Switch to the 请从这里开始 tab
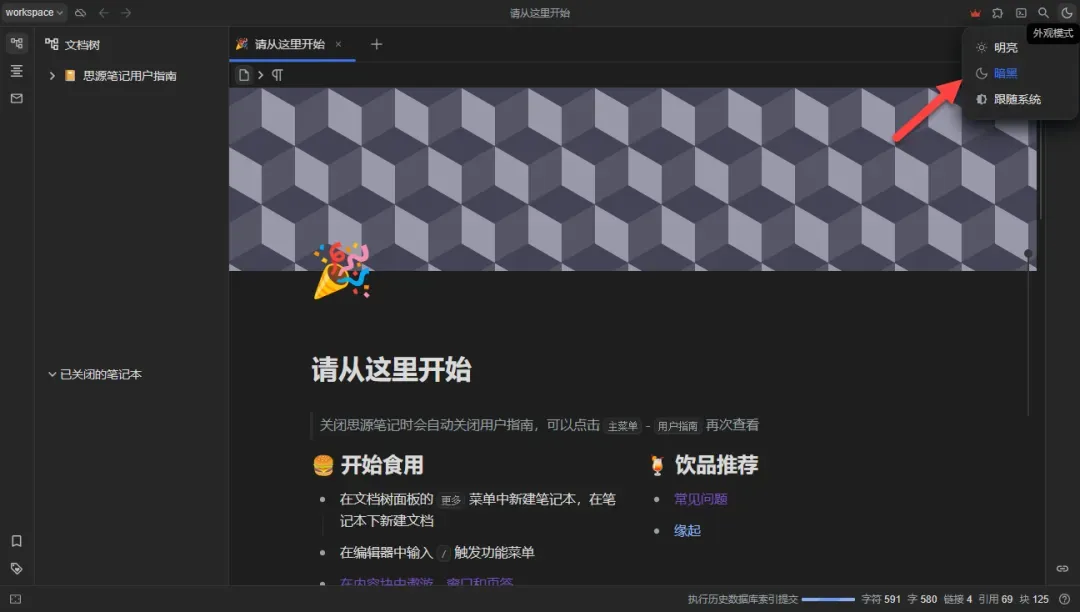Image resolution: width=1080 pixels, height=612 pixels. point(289,44)
